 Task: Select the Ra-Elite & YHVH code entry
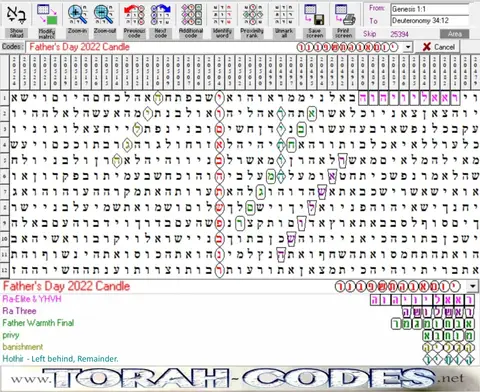pyautogui.click(x=32, y=299)
